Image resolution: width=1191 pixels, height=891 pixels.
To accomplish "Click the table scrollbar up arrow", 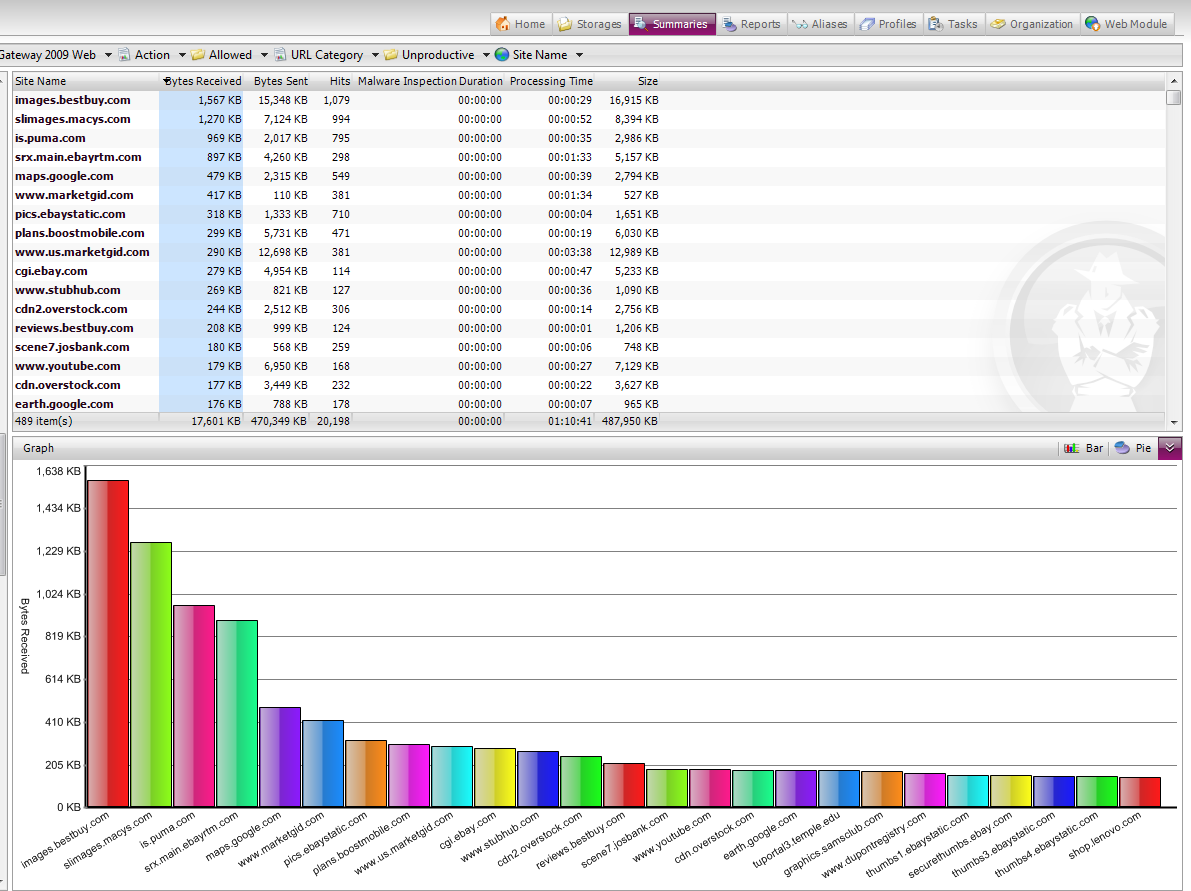I will (x=1174, y=81).
